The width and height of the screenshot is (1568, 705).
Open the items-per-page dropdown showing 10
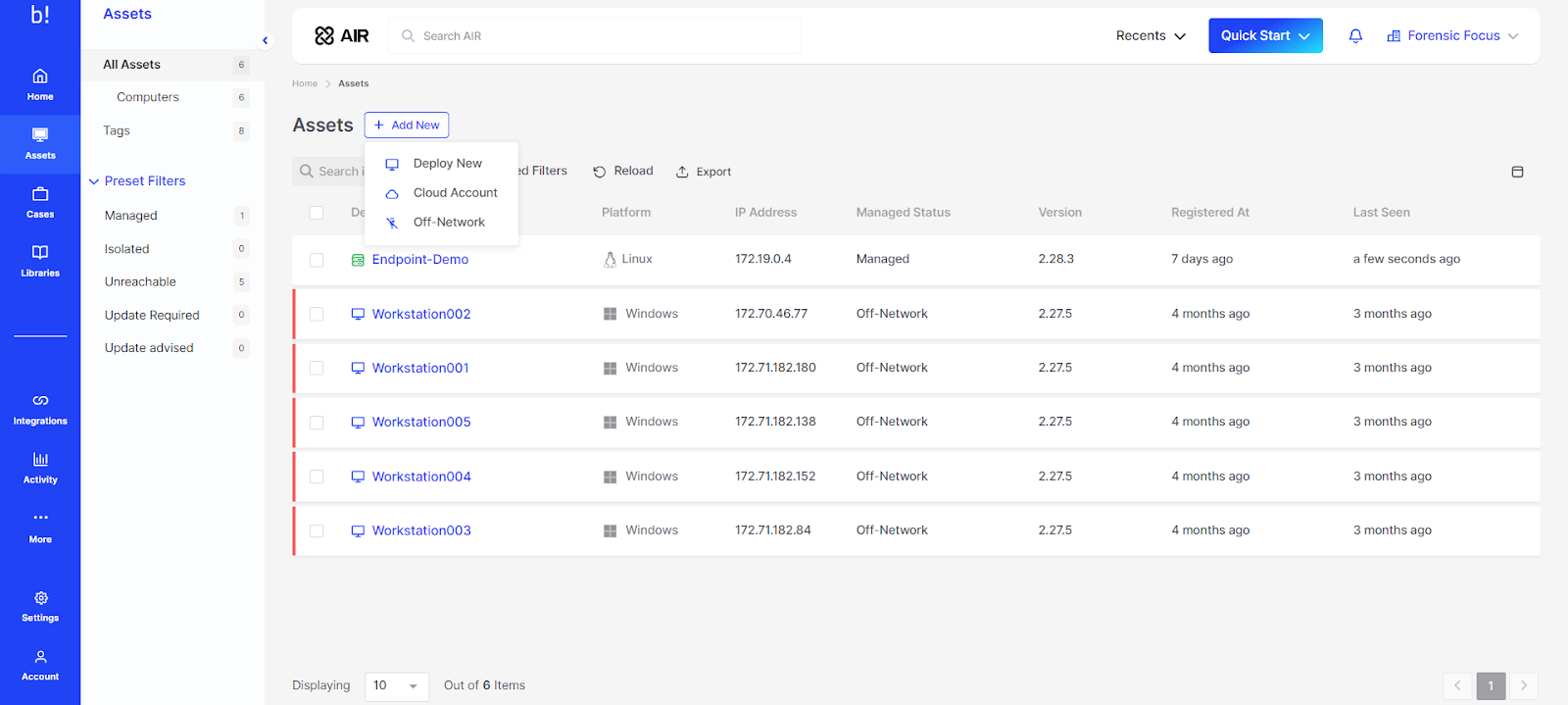397,685
